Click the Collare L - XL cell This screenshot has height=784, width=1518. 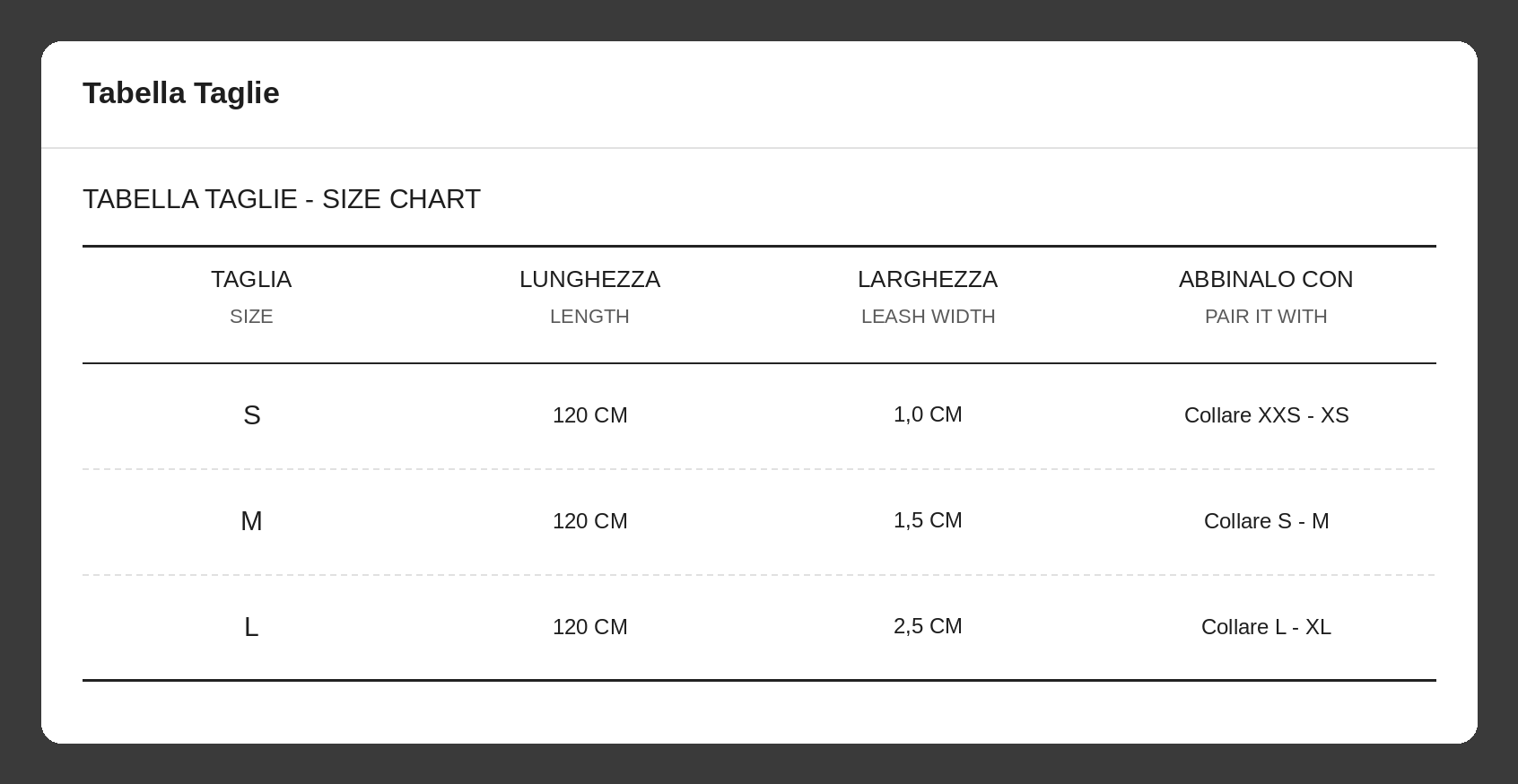coord(1266,627)
